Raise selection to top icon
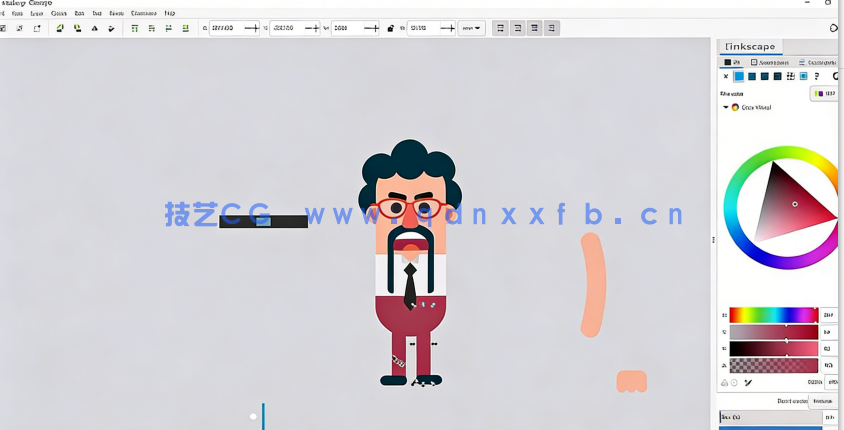Image resolution: width=844 pixels, height=430 pixels. point(135,28)
